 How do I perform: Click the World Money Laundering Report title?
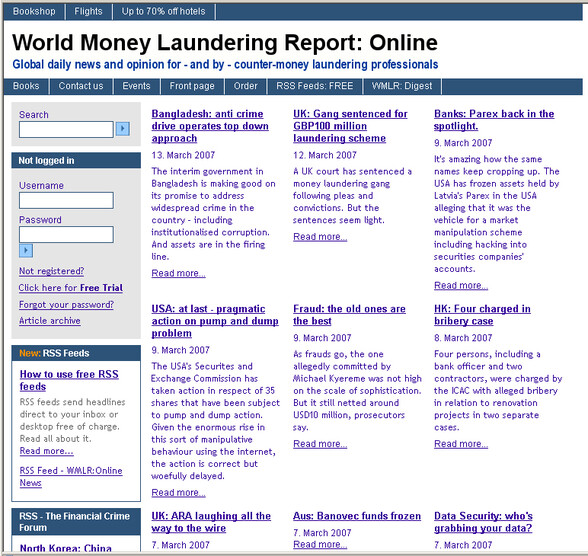pyautogui.click(x=225, y=42)
